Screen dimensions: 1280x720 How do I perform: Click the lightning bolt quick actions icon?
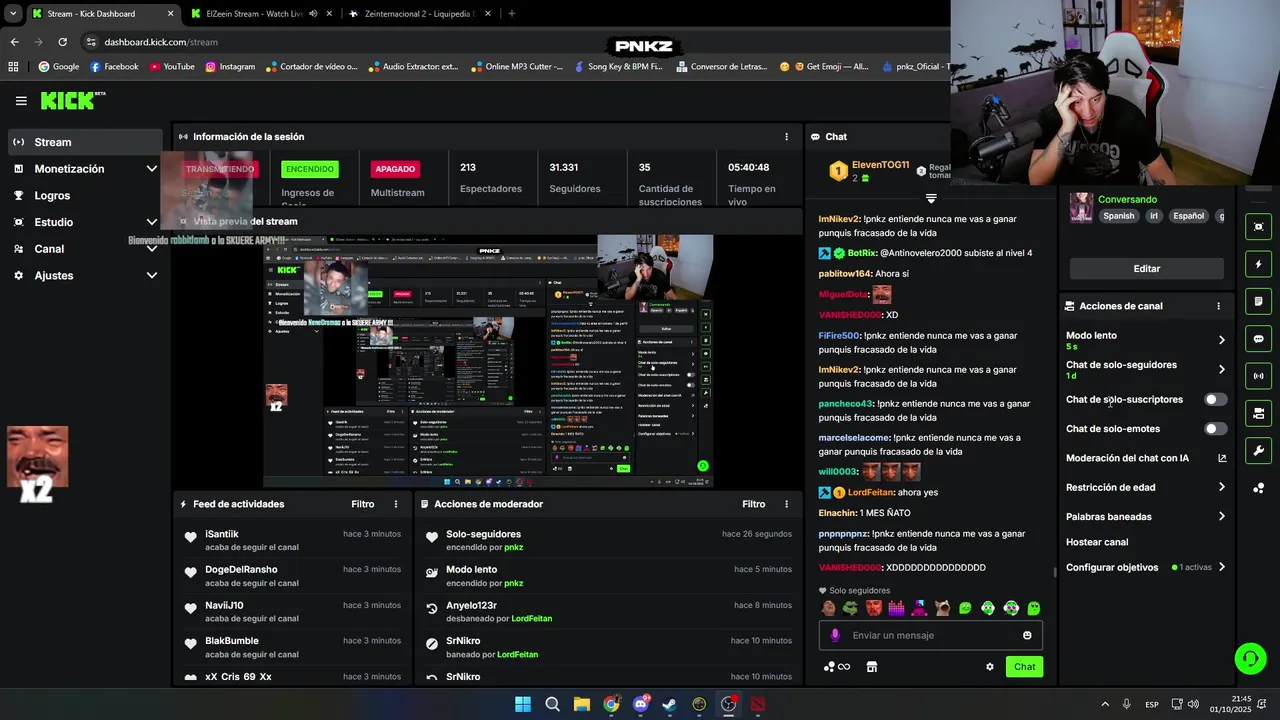[x=1258, y=264]
